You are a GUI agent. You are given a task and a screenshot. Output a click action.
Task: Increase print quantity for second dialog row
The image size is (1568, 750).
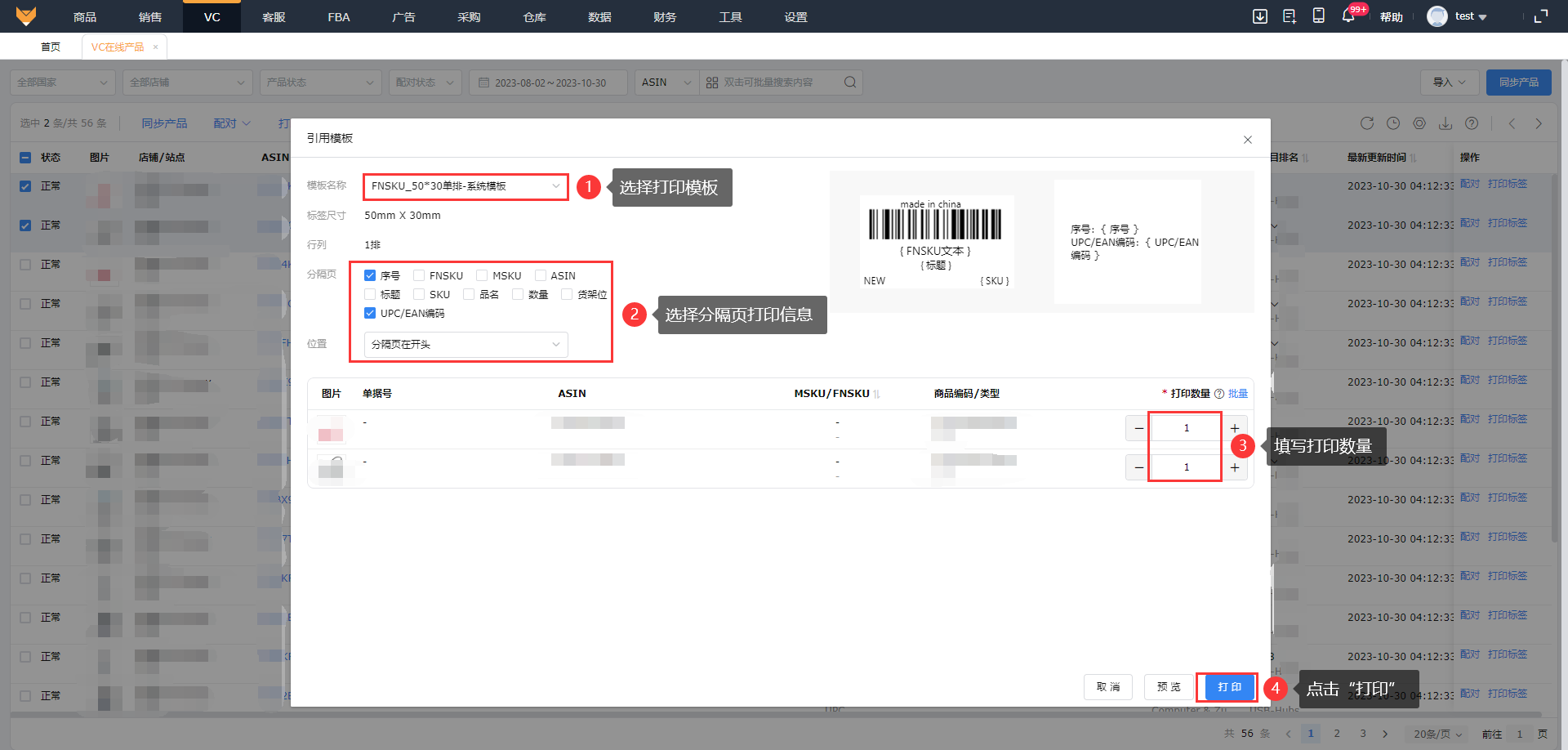pos(1235,467)
